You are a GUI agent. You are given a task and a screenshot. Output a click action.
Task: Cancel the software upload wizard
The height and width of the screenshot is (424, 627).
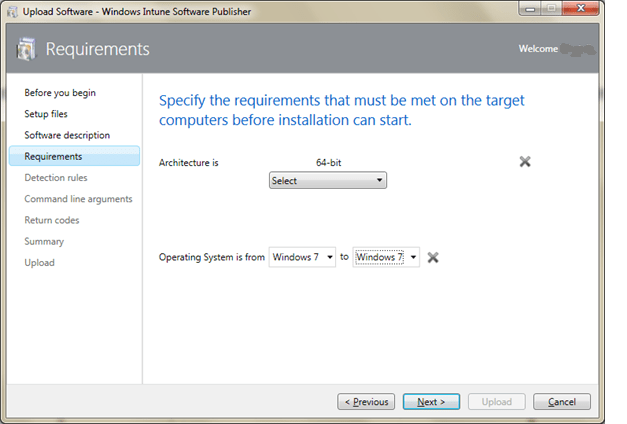click(561, 402)
